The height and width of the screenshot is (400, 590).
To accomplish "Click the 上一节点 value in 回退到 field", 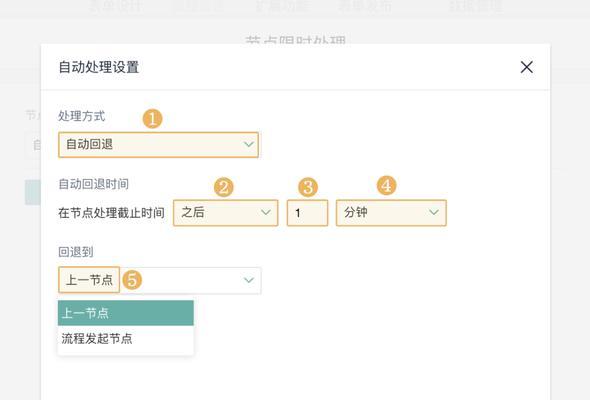I will pos(89,280).
